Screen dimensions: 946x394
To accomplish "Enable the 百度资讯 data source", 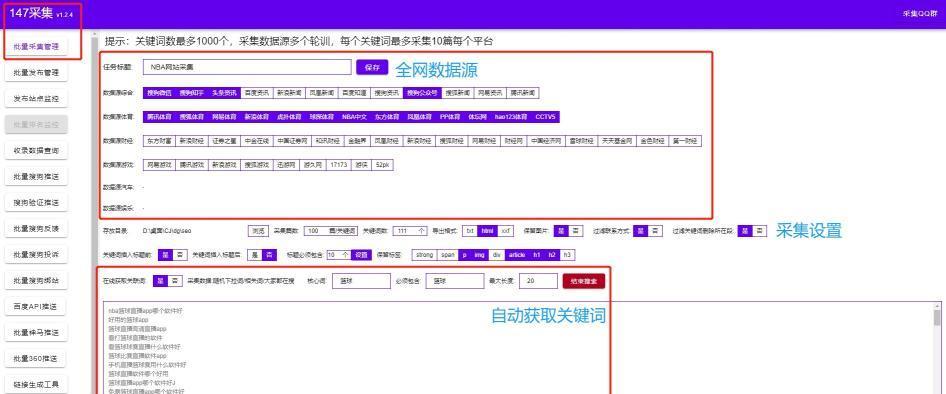I will 256,93.
